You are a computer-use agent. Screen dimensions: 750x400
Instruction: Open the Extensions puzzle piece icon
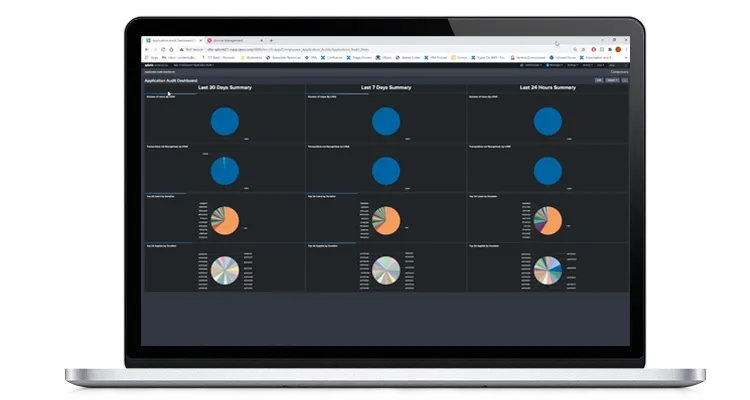610,49
